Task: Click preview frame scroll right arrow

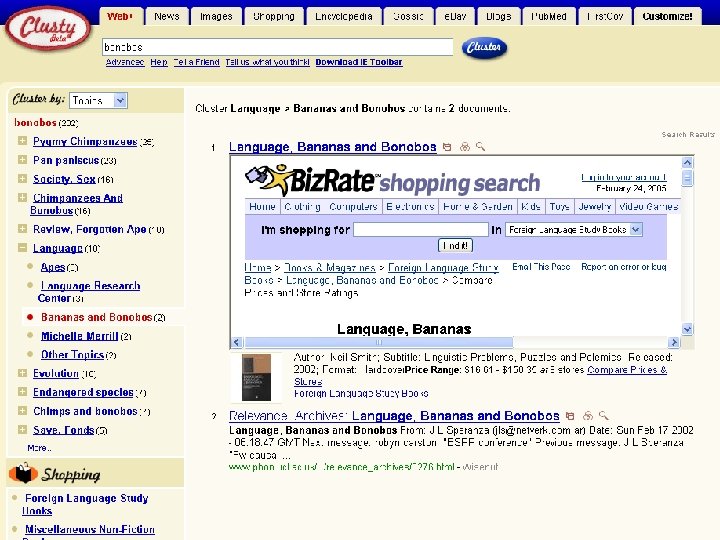Action: (x=674, y=342)
